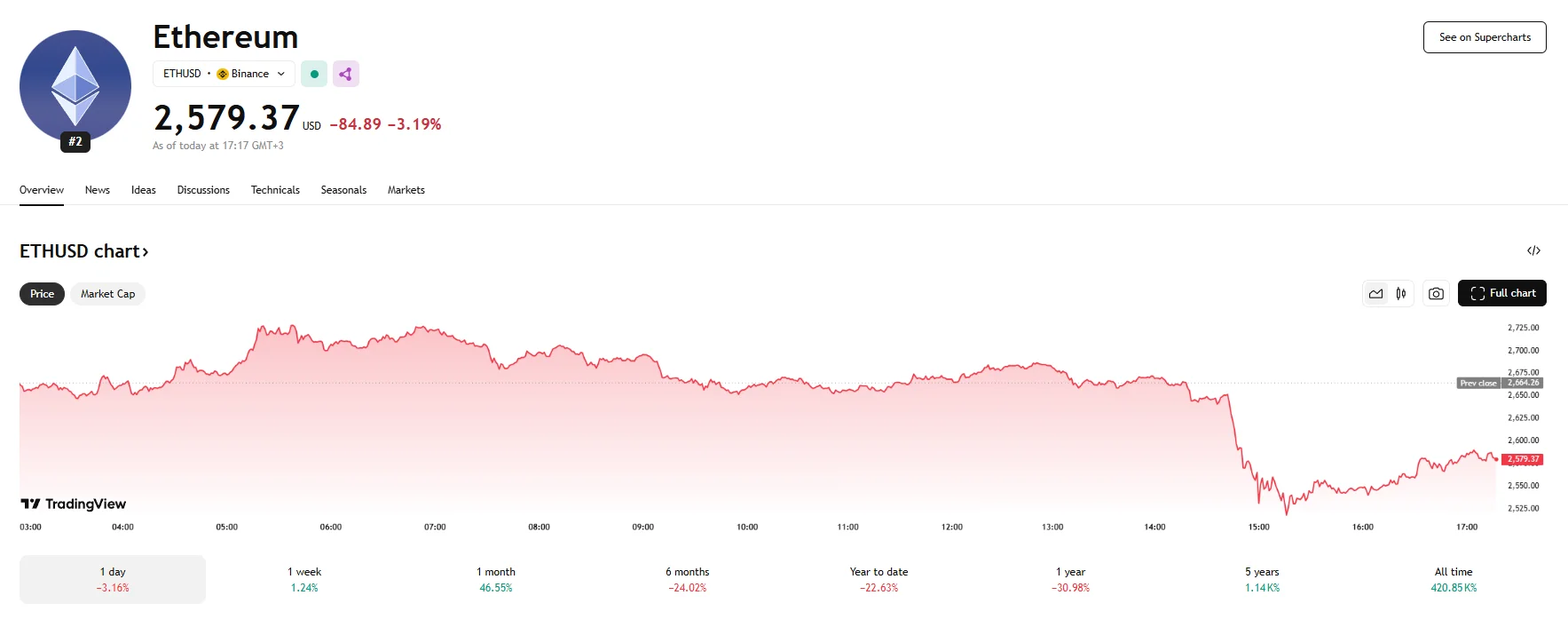
Task: Go to the Seasonals tab
Action: click(343, 190)
